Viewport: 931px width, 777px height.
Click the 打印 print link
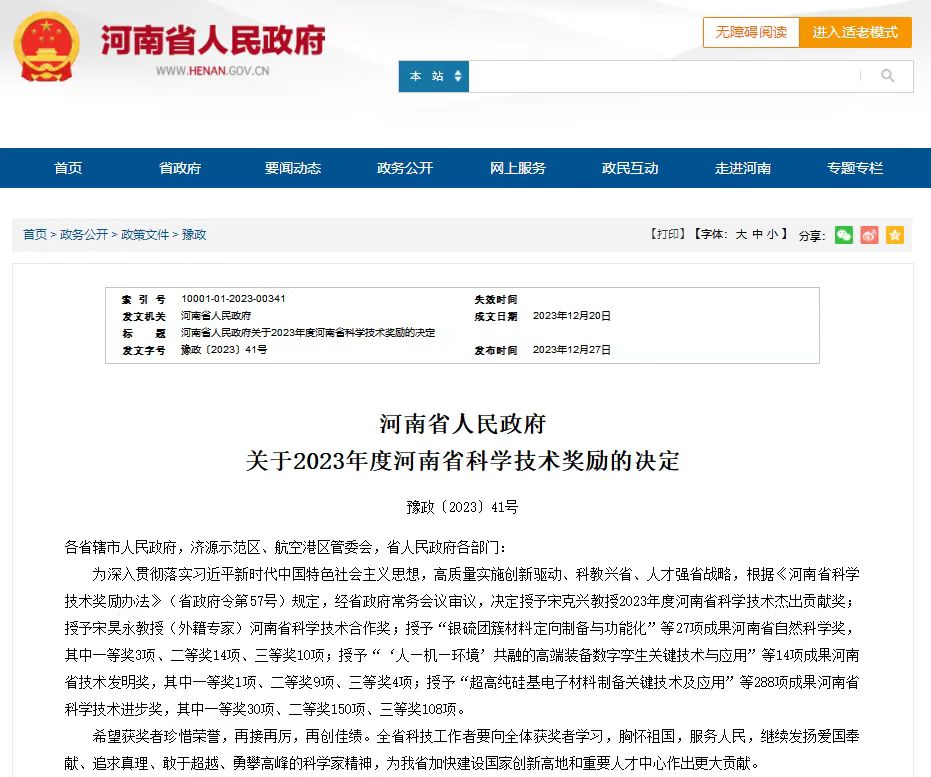point(668,234)
